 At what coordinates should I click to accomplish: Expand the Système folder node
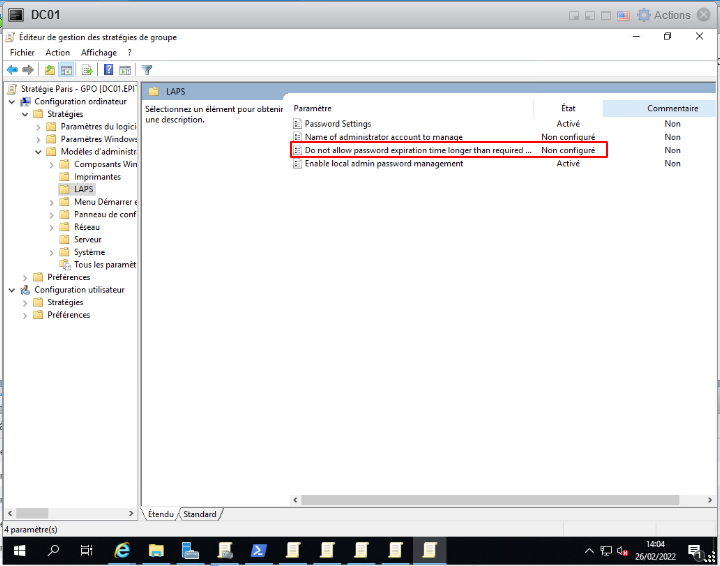[52, 252]
